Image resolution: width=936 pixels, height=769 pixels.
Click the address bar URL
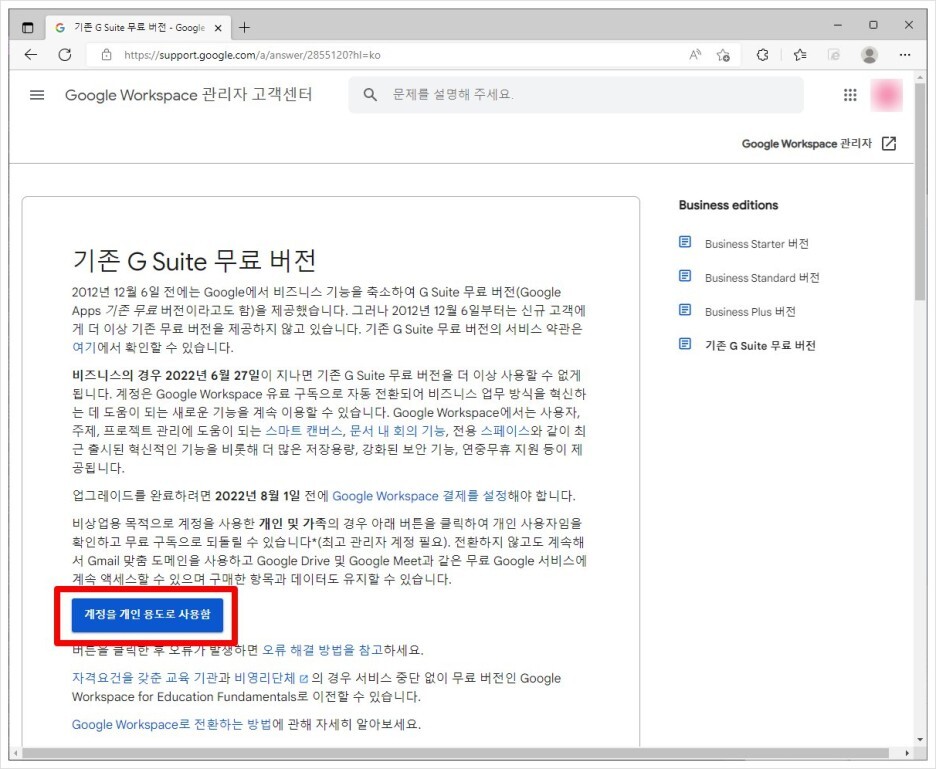pos(252,55)
